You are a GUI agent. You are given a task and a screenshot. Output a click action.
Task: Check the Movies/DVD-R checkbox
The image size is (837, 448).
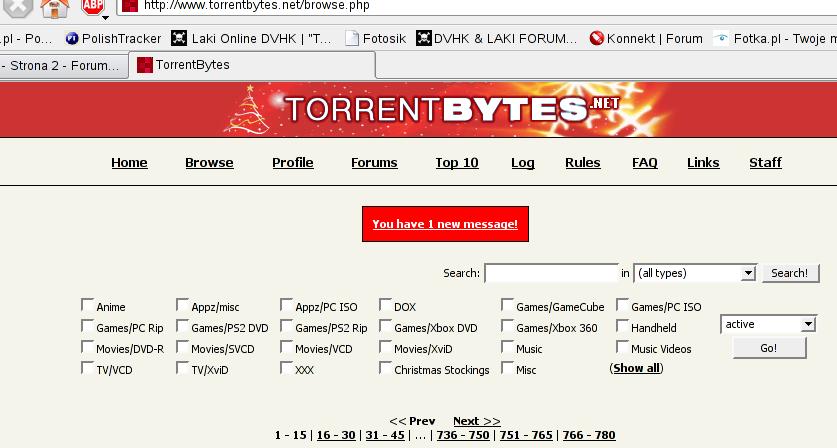click(x=87, y=347)
